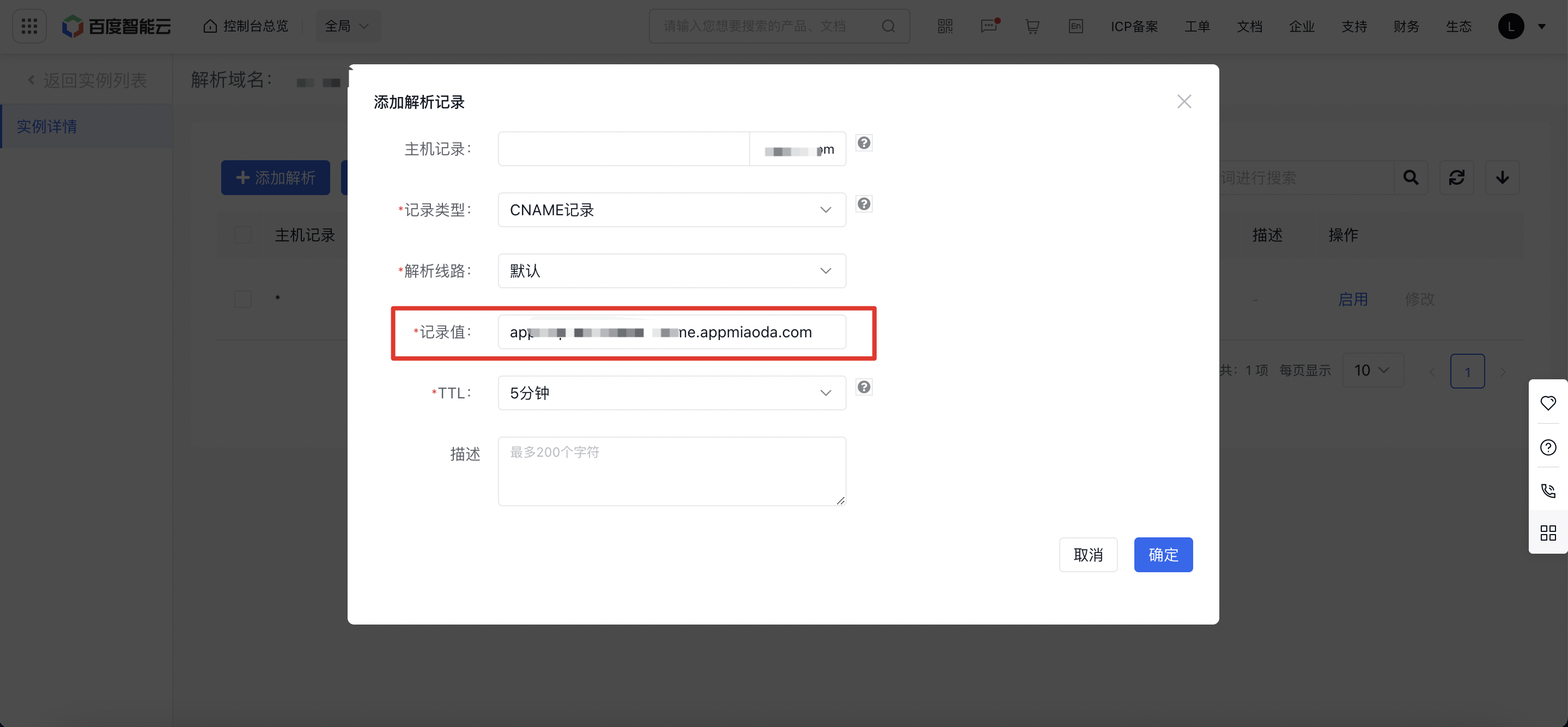Viewport: 1568px width, 727px height.
Task: Click the help icon beside TTL dropdown
Action: 863,387
